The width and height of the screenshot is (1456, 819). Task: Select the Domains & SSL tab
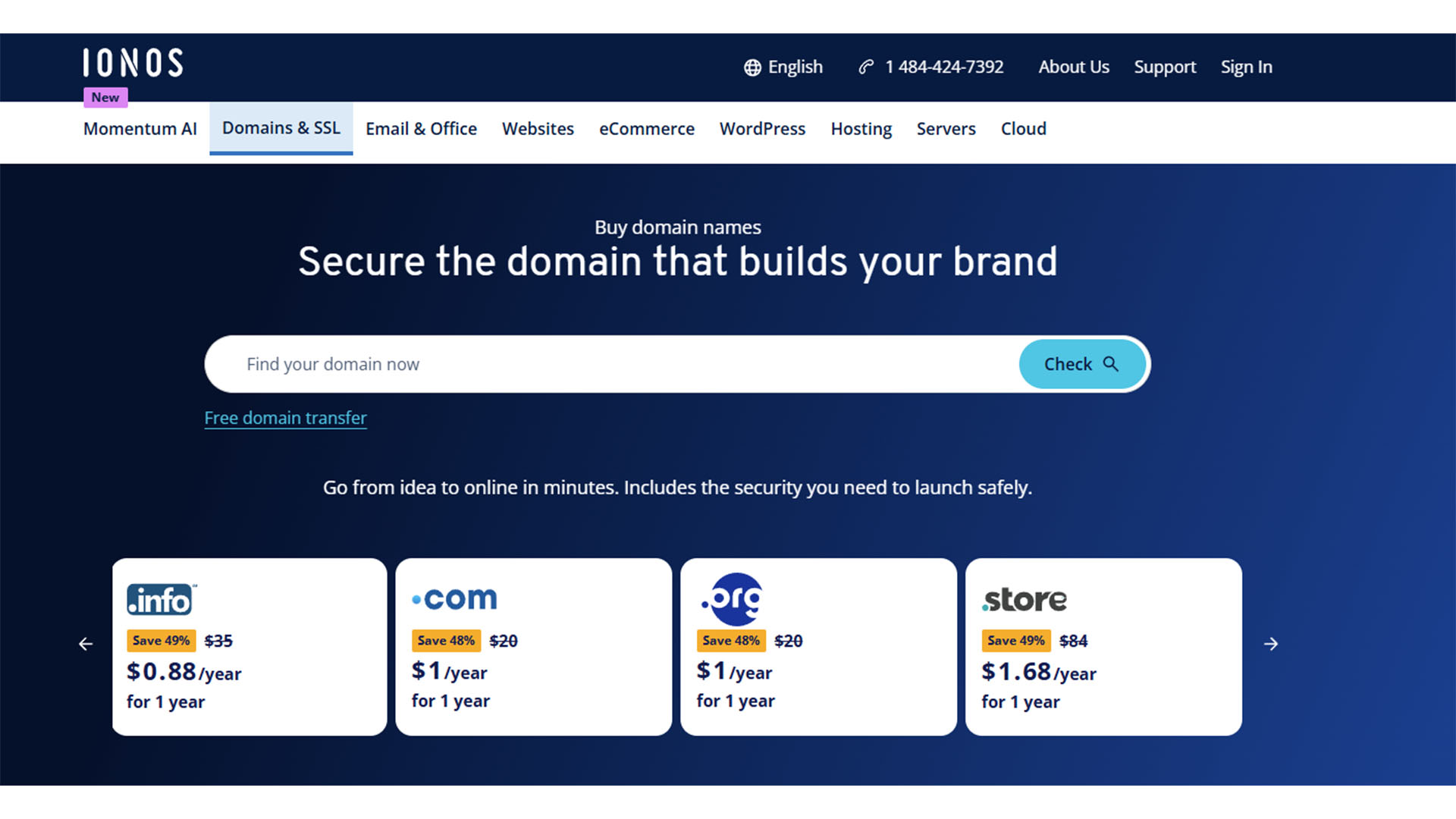click(281, 128)
